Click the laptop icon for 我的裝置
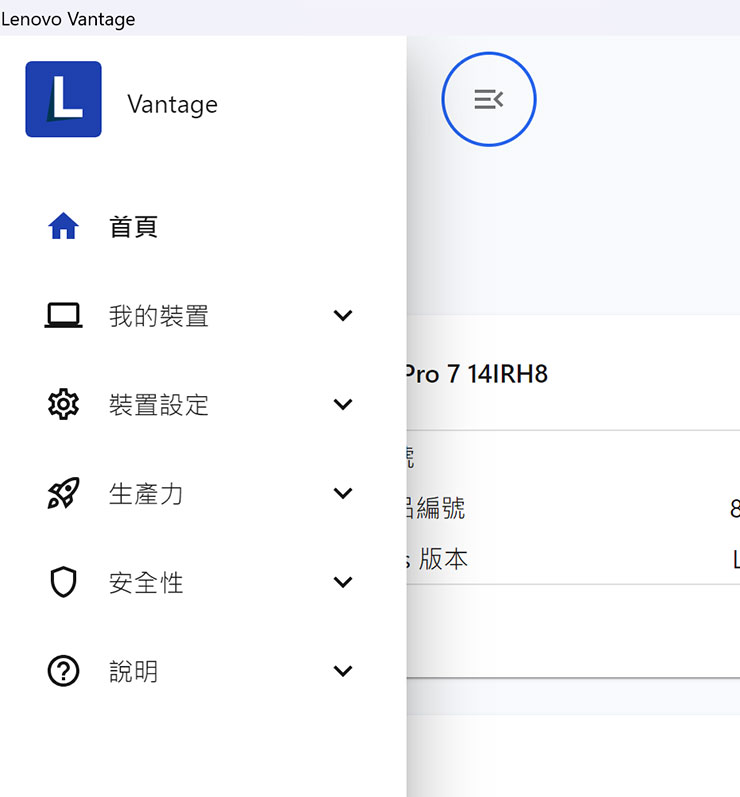Viewport: 740px width, 797px height. tap(64, 315)
